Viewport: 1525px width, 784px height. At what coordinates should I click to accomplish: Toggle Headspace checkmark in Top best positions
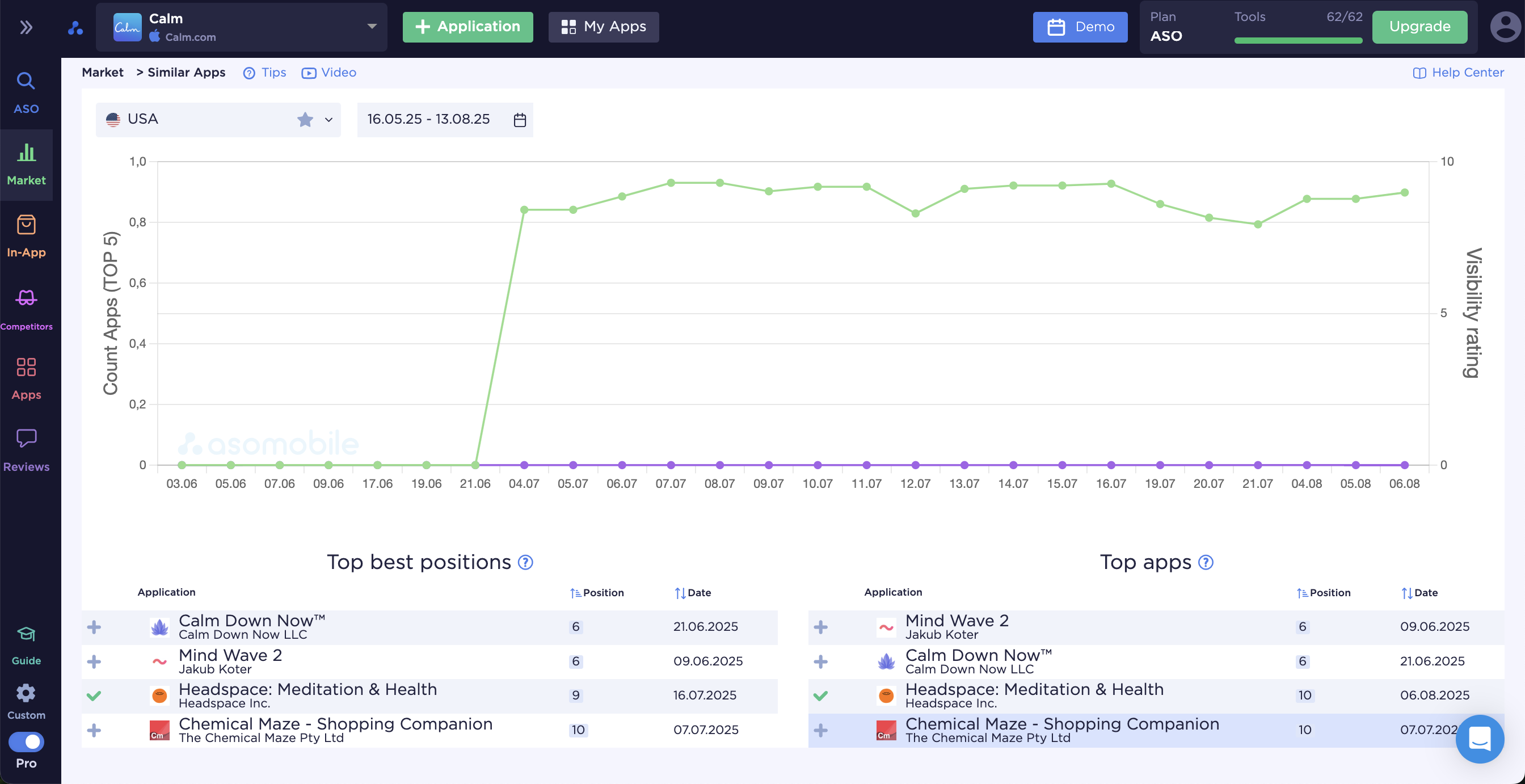click(94, 696)
